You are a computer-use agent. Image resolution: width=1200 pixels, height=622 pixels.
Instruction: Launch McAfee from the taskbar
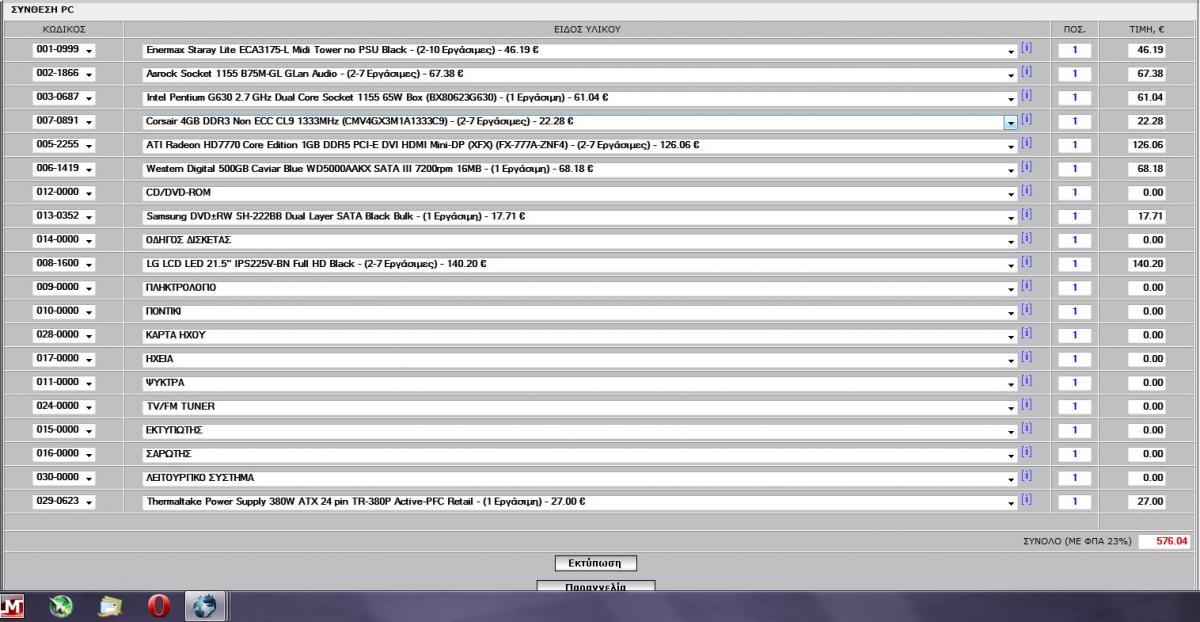coord(14,607)
